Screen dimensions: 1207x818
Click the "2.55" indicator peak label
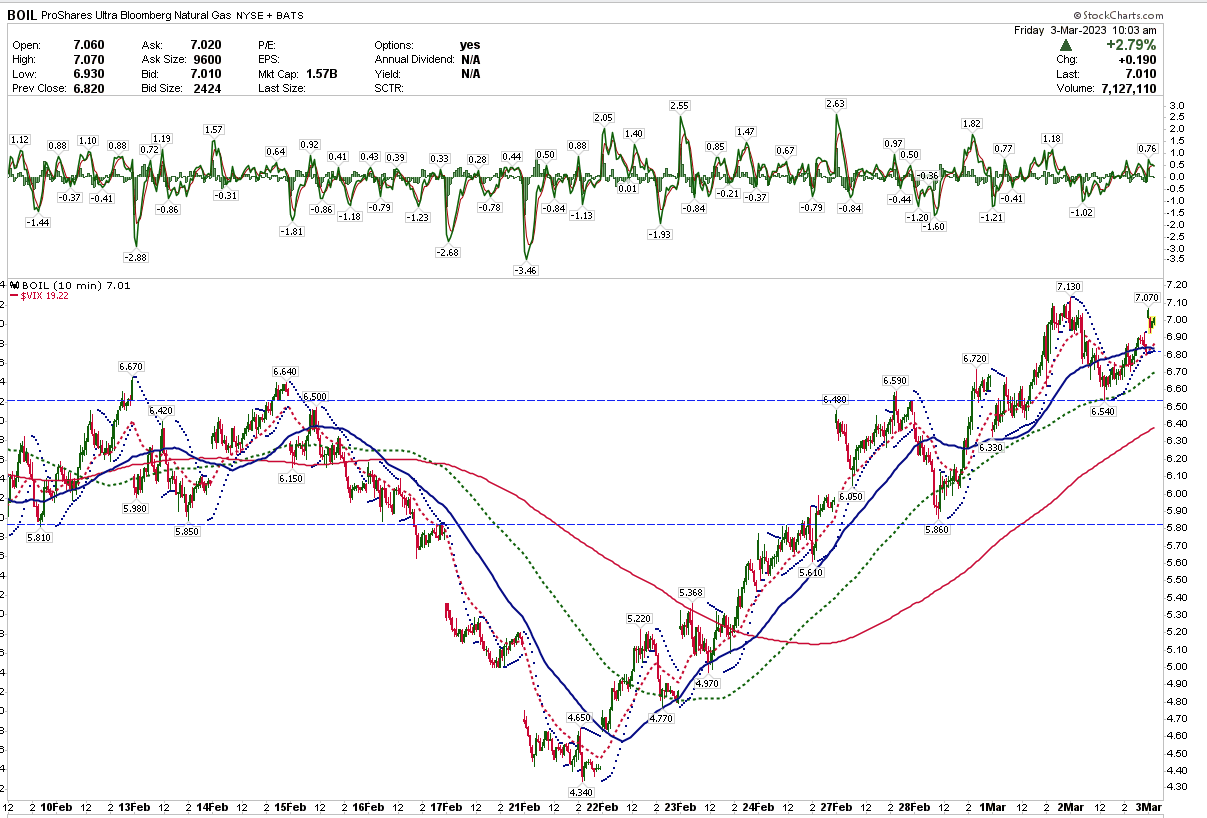(679, 106)
